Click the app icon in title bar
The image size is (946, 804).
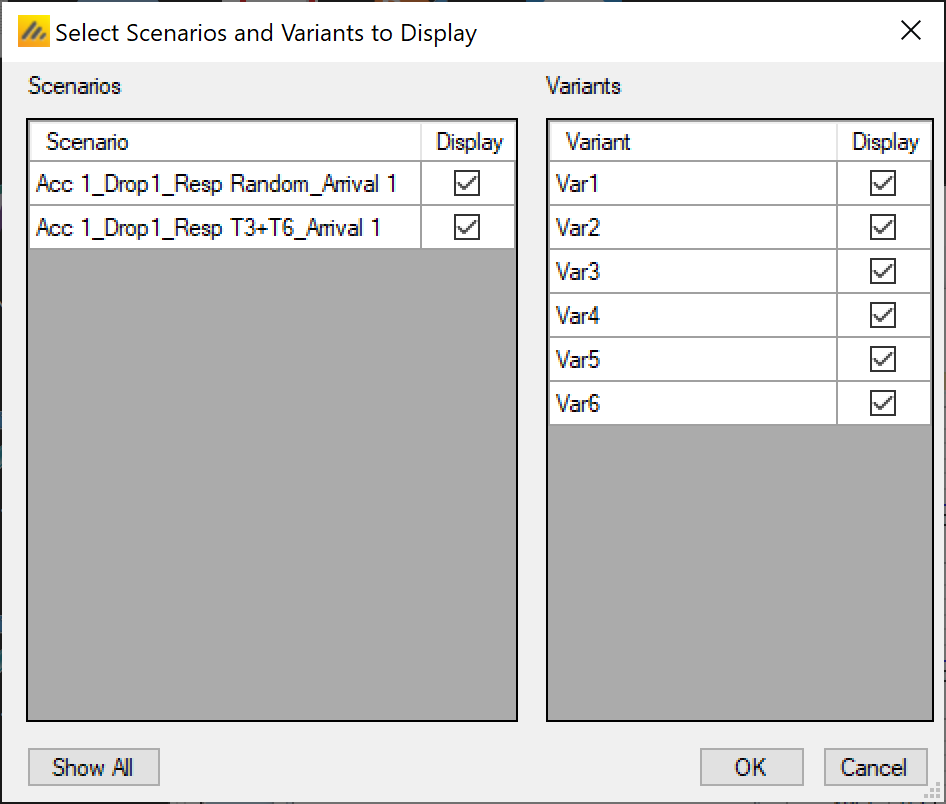point(34,33)
